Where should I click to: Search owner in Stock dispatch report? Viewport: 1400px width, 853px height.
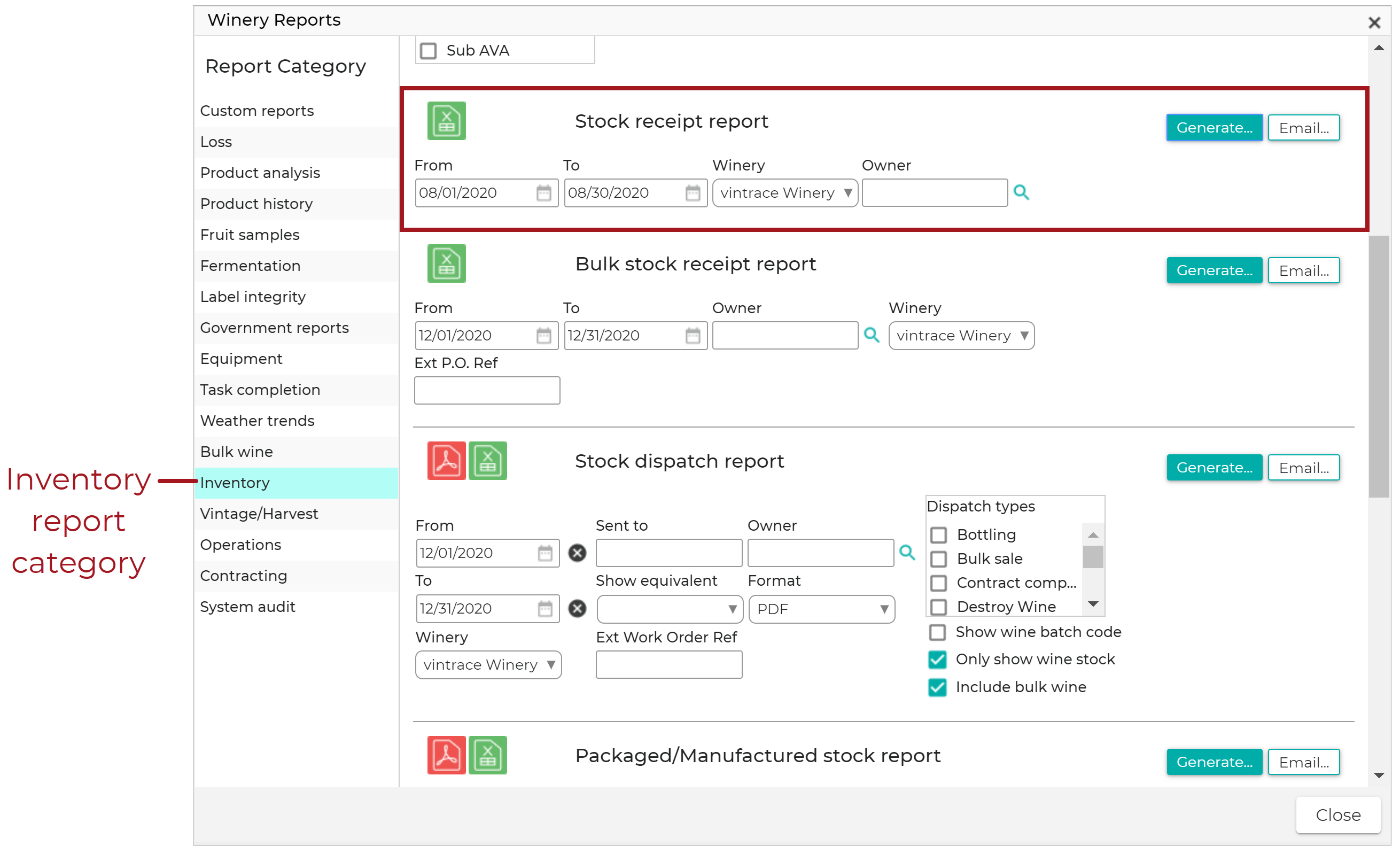pos(907,553)
